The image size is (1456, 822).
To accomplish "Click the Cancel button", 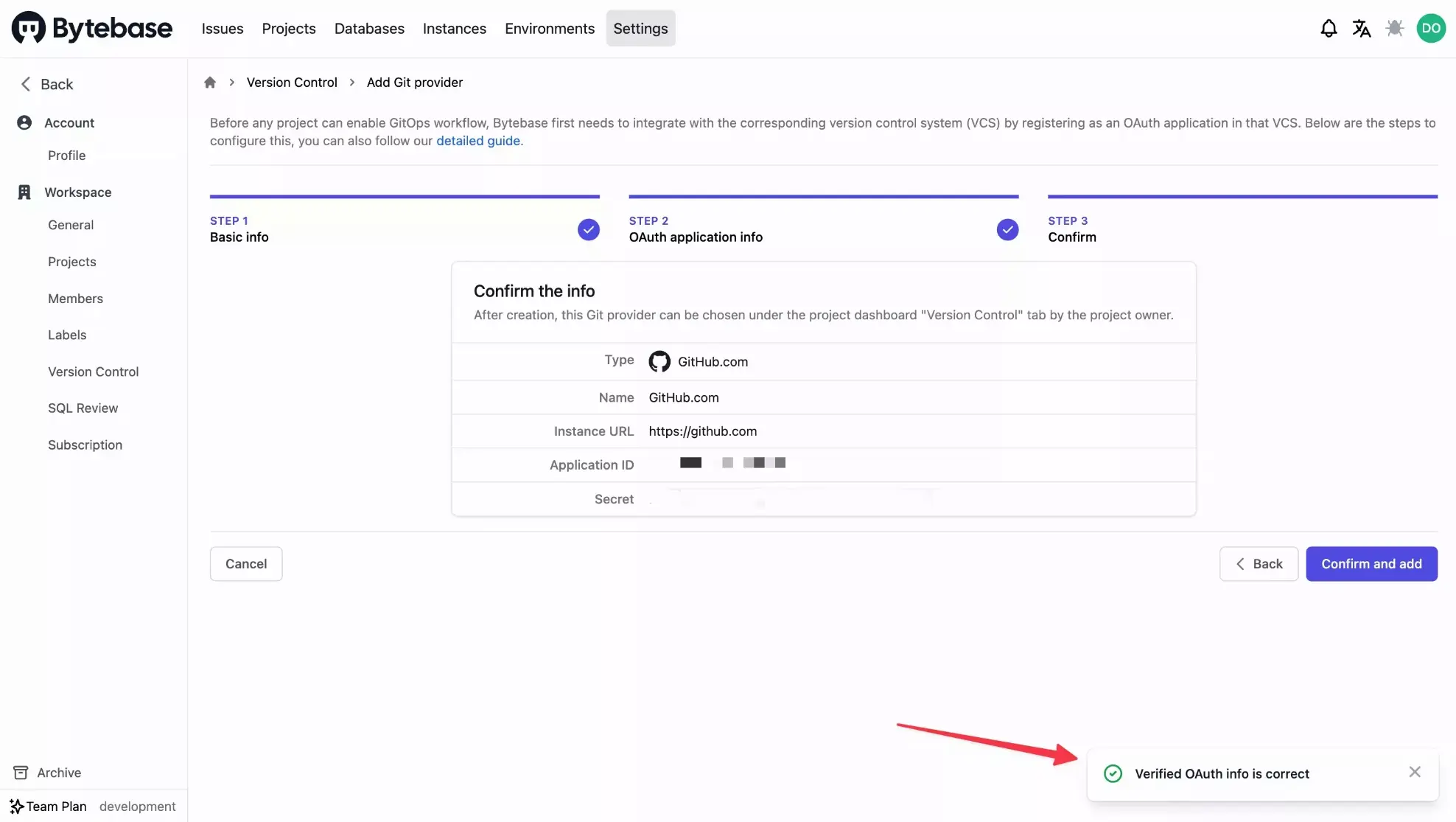I will [246, 564].
